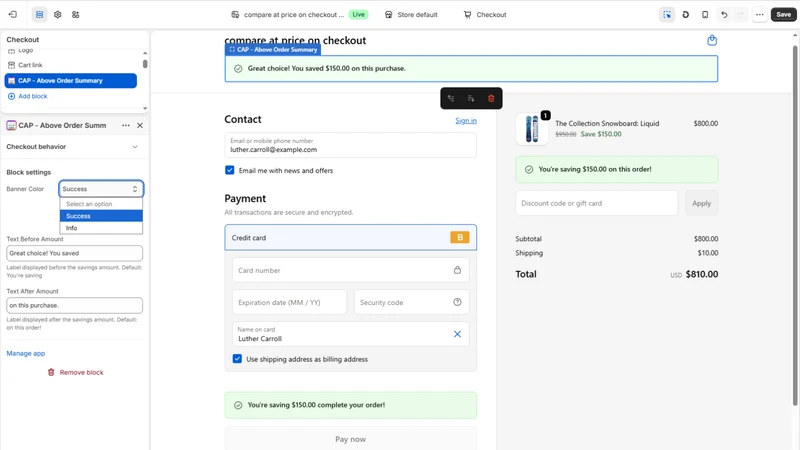Click Add block in the sidebar
This screenshot has width=800, height=450.
coord(28,96)
